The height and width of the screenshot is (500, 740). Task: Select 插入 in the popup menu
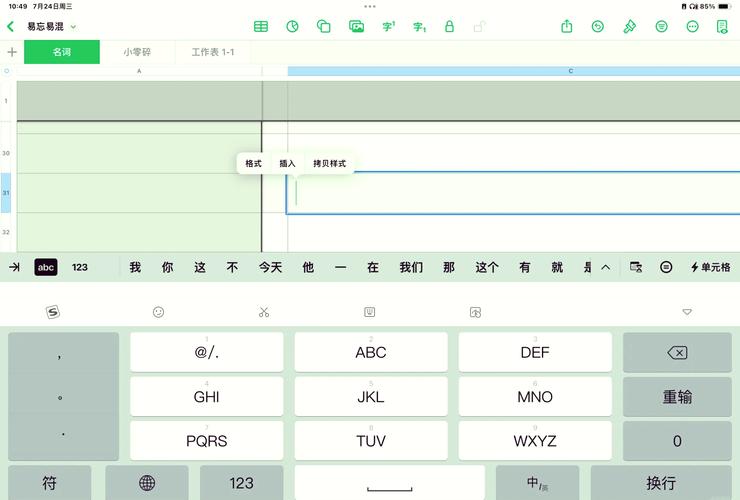coord(287,163)
